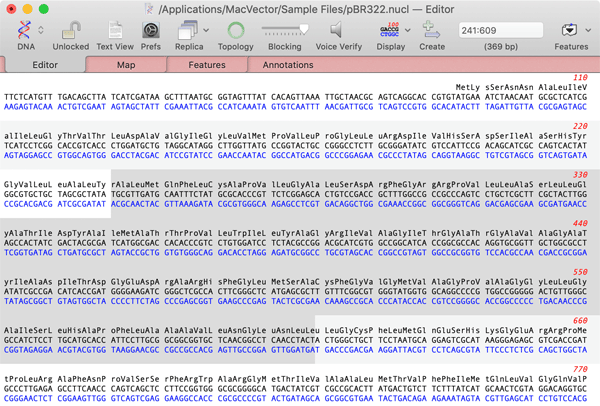
Task: Open the Prefs gear icon
Action: (x=151, y=30)
